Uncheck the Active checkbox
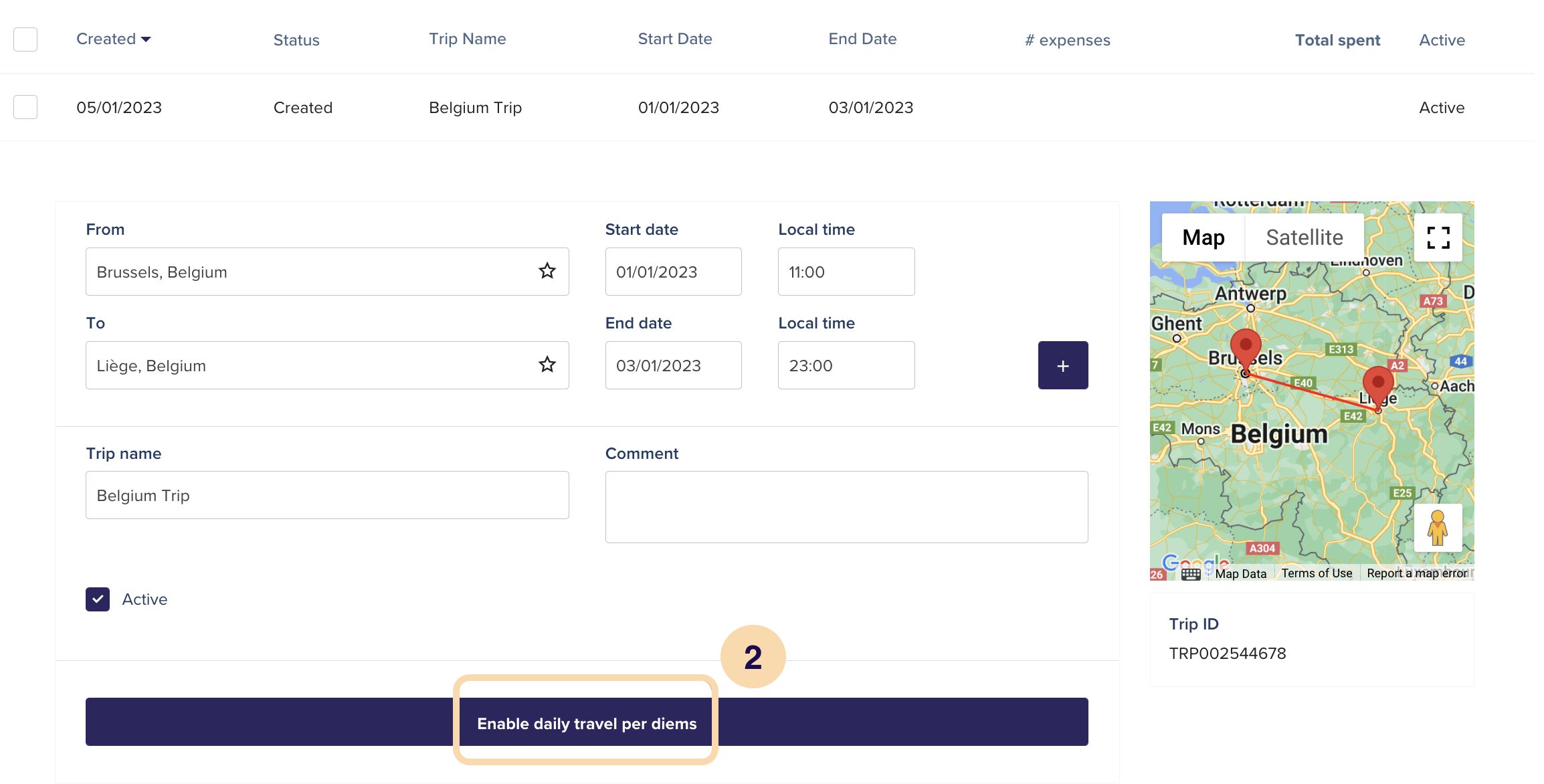 (98, 599)
